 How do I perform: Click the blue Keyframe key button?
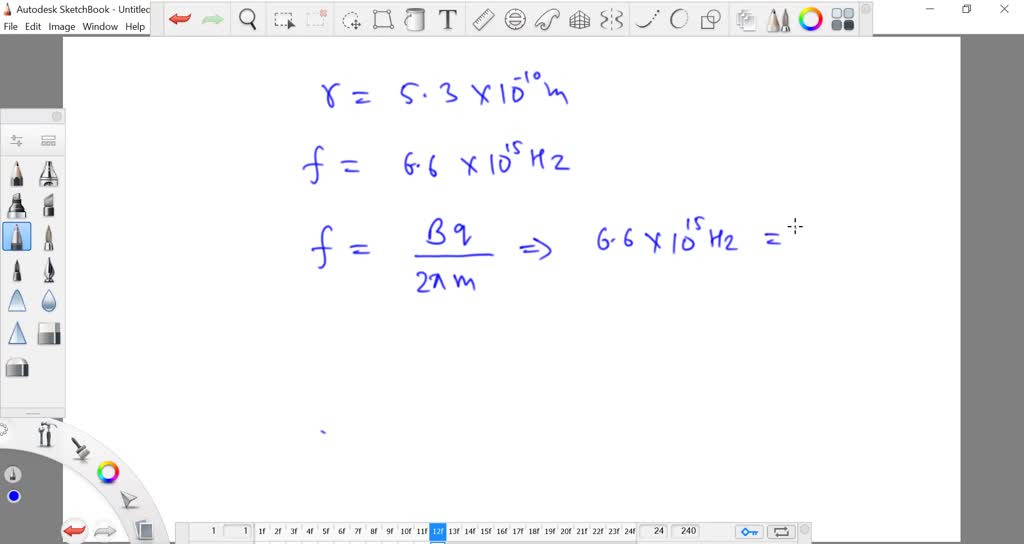(x=749, y=532)
